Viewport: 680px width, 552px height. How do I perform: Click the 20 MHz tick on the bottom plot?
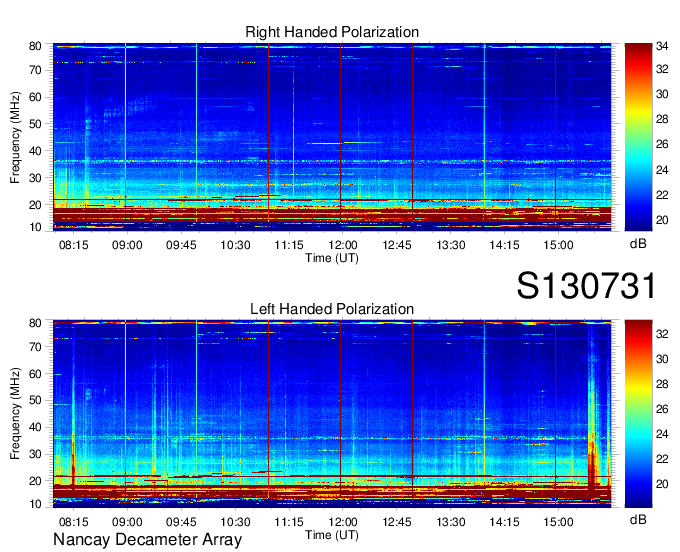(35, 481)
